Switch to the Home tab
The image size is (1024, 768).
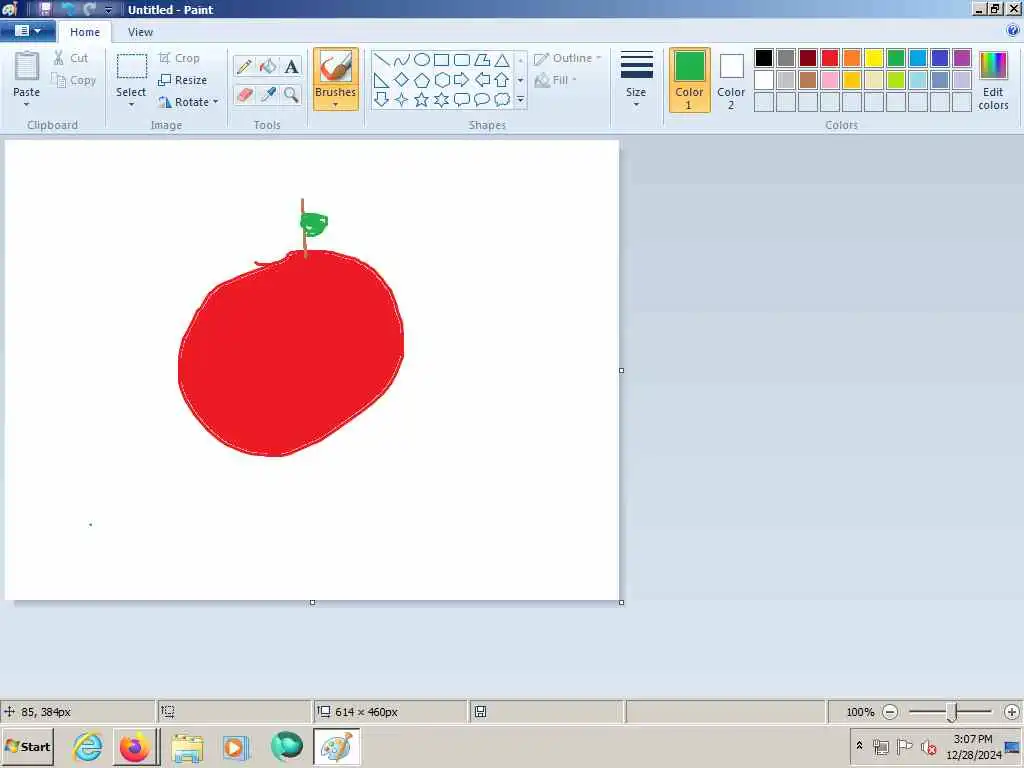point(85,32)
